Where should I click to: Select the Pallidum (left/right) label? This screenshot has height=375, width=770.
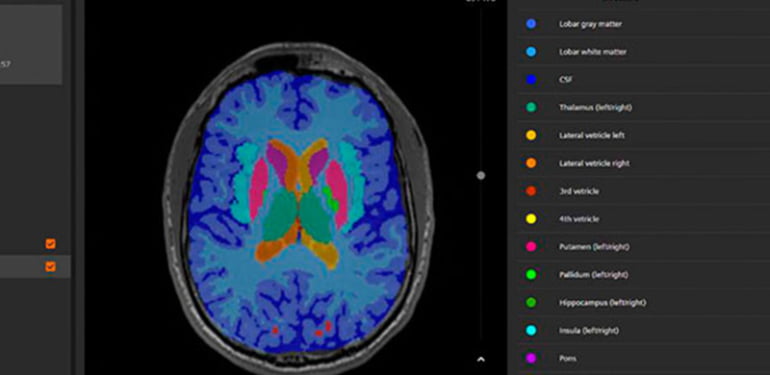point(593,275)
